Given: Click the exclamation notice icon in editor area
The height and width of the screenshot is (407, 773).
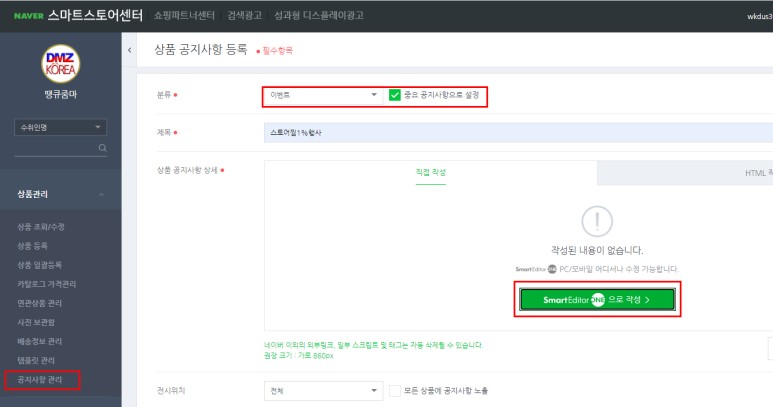Looking at the screenshot, I should coord(597,222).
